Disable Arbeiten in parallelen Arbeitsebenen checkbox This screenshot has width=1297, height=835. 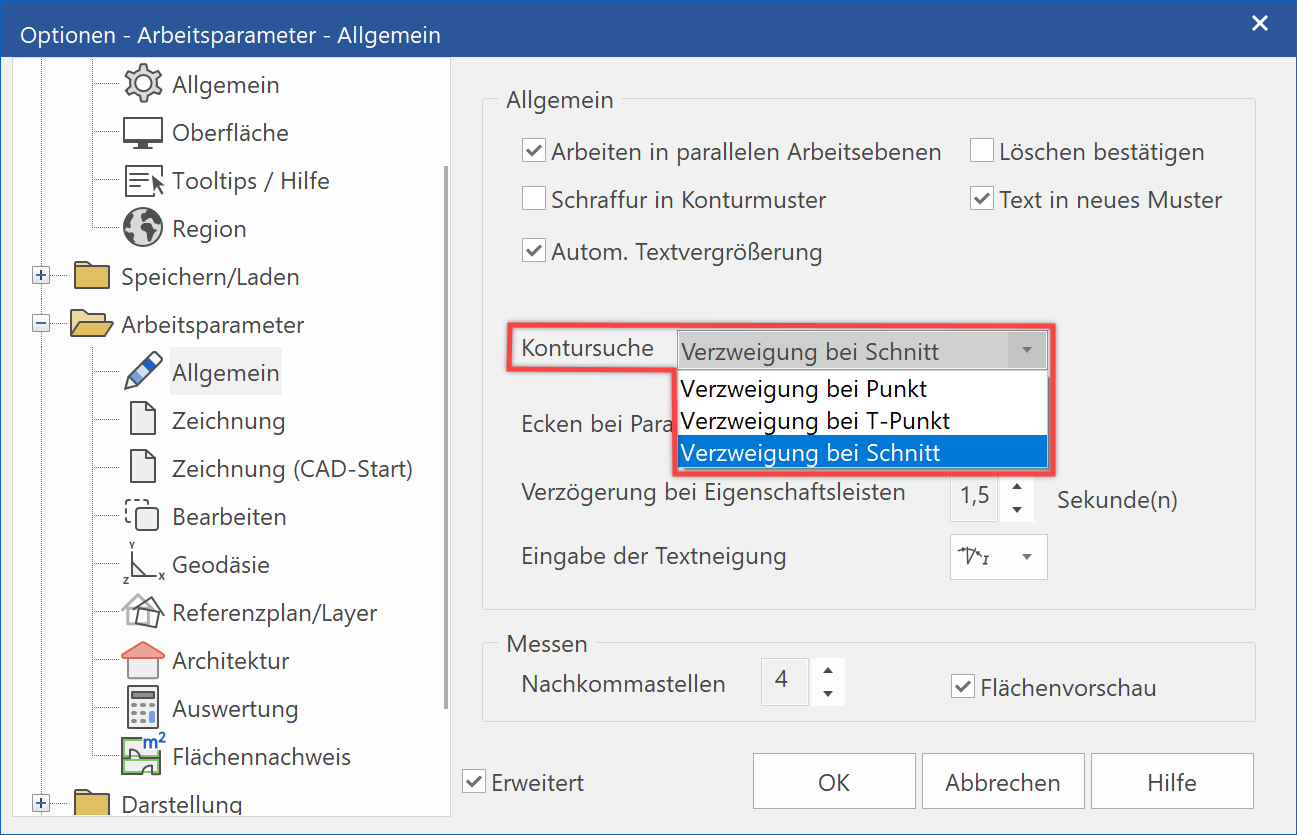(534, 152)
